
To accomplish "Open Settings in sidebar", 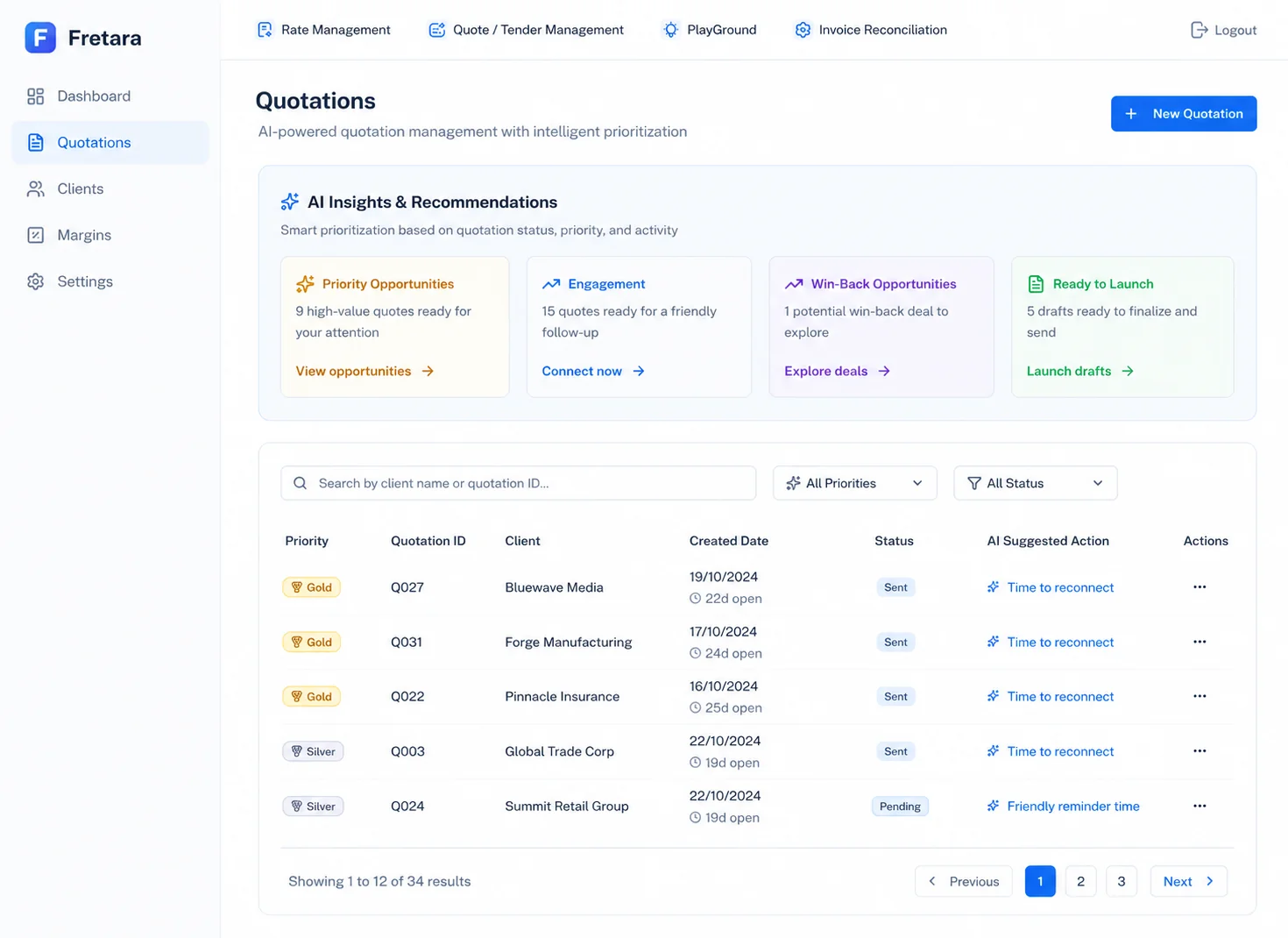I will [x=110, y=281].
